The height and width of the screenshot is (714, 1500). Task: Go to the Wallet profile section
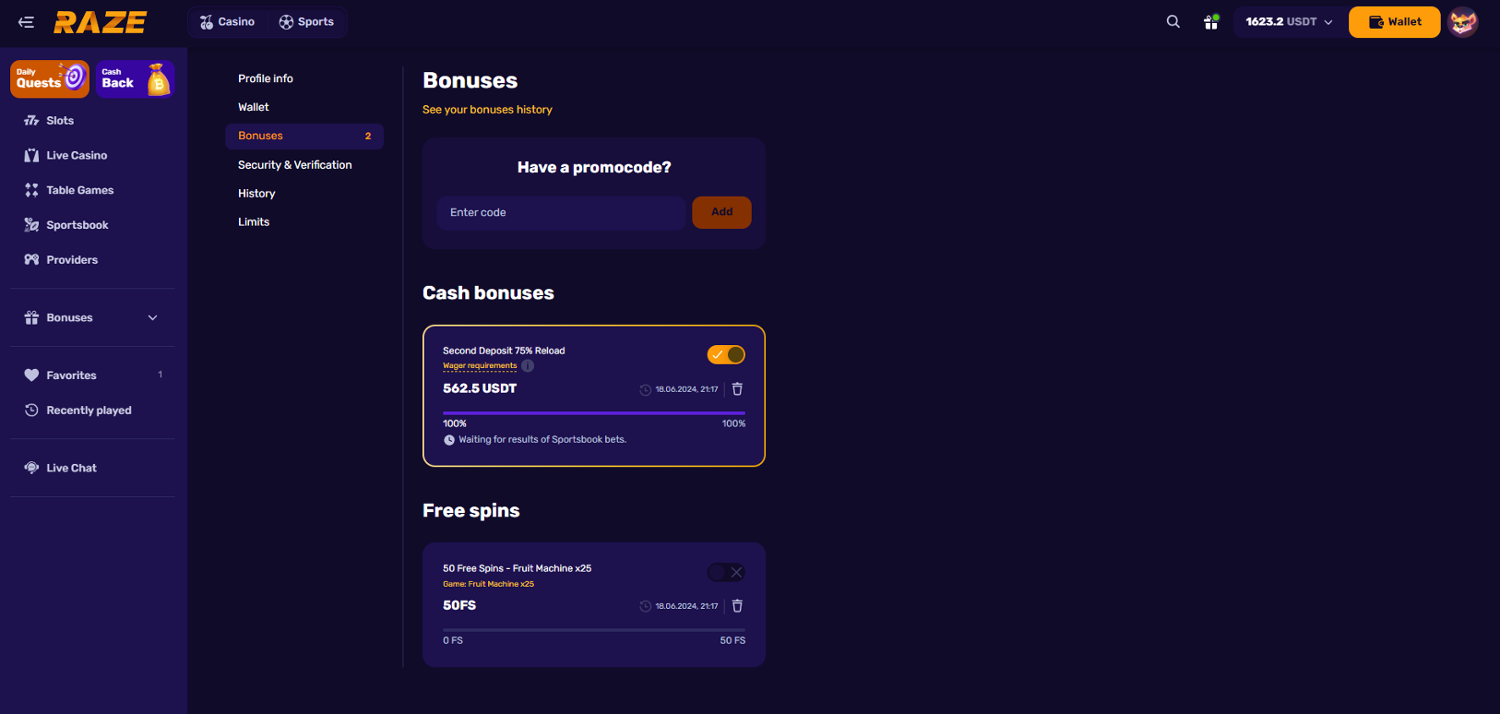point(254,107)
